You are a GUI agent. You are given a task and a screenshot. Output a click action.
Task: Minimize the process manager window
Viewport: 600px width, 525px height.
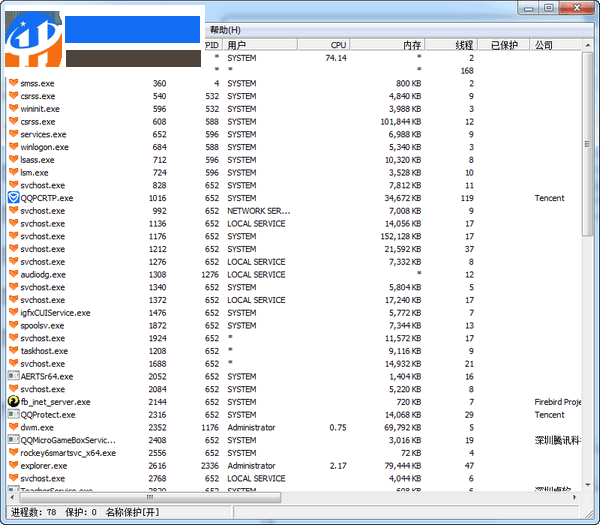(528, 8)
